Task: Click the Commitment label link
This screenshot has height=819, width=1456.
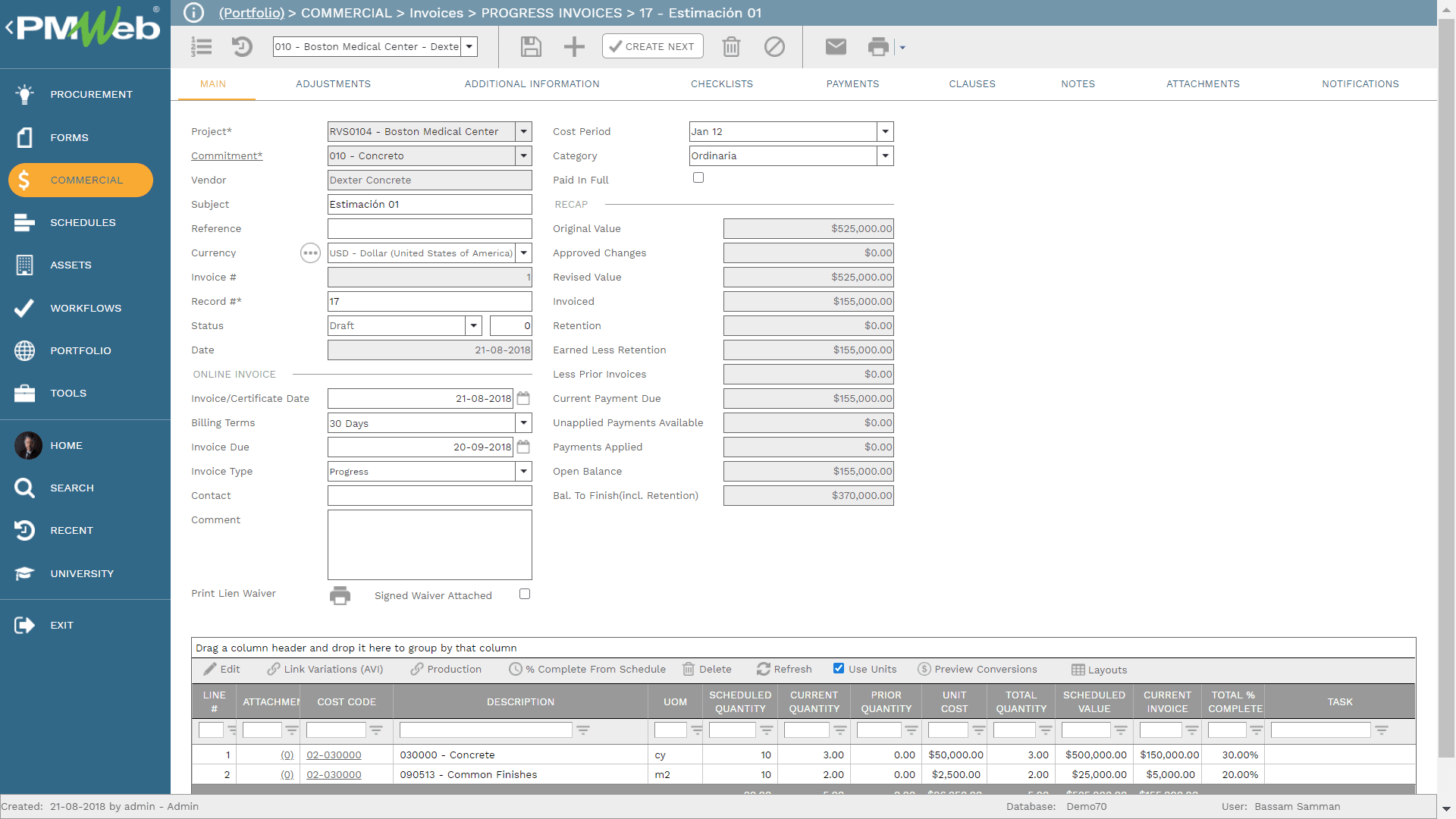Action: [x=227, y=155]
